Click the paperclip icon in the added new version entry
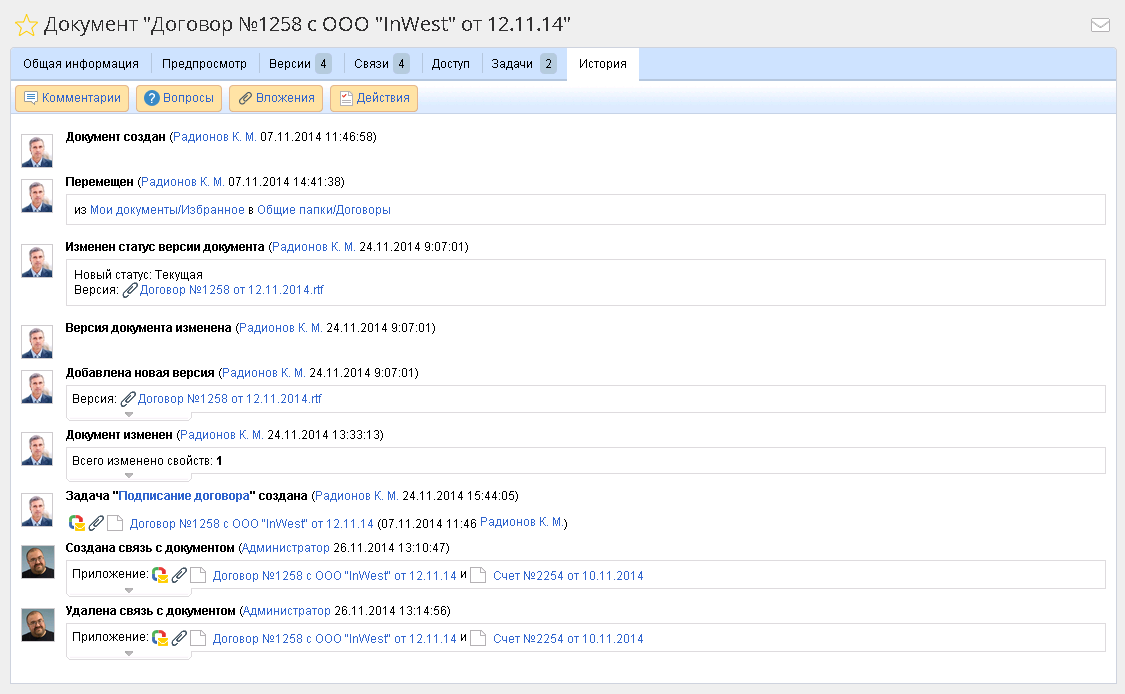1125x694 pixels. (x=127, y=399)
